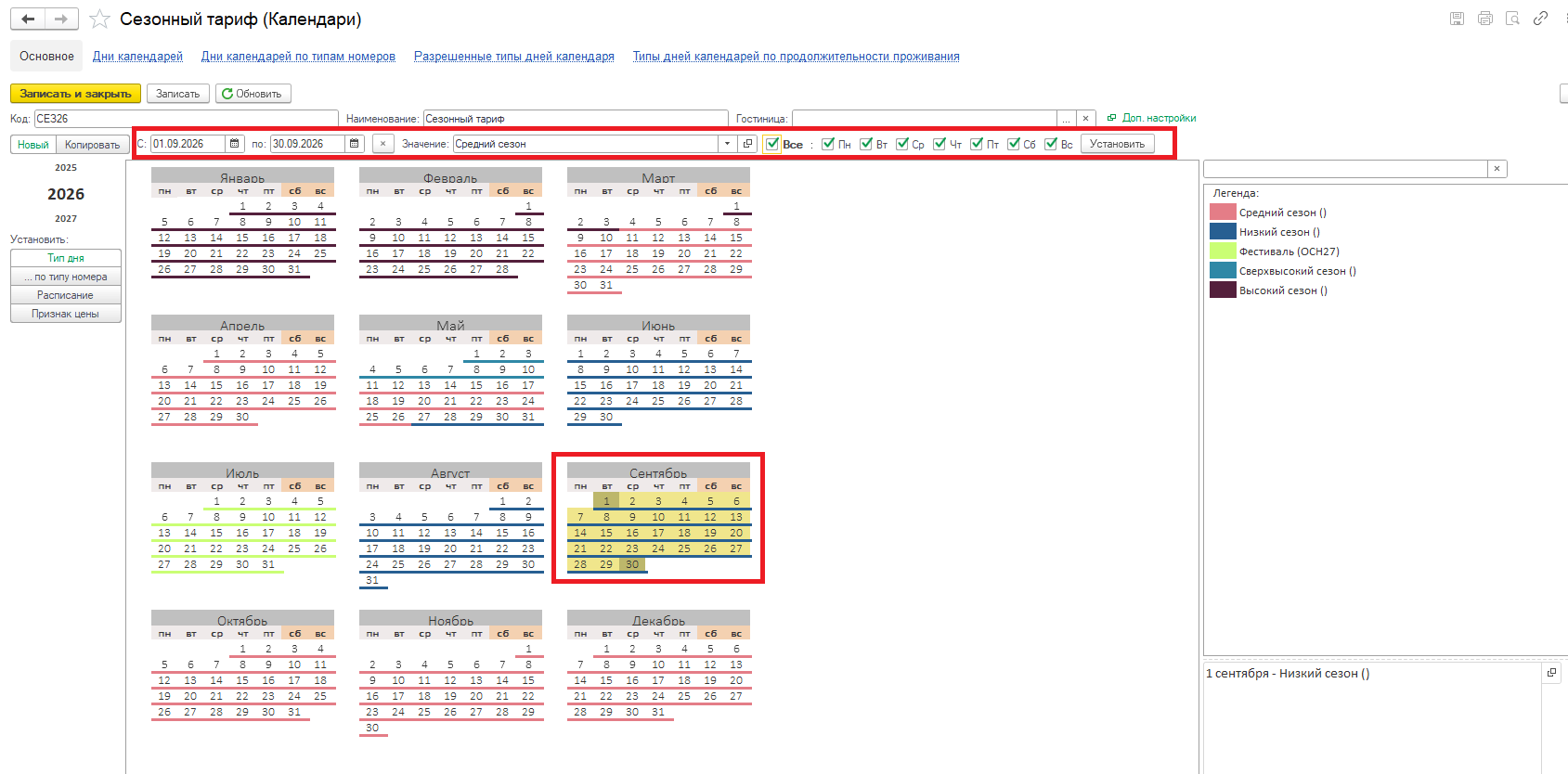
Task: Clear the Гостиница field
Action: coord(1085,119)
